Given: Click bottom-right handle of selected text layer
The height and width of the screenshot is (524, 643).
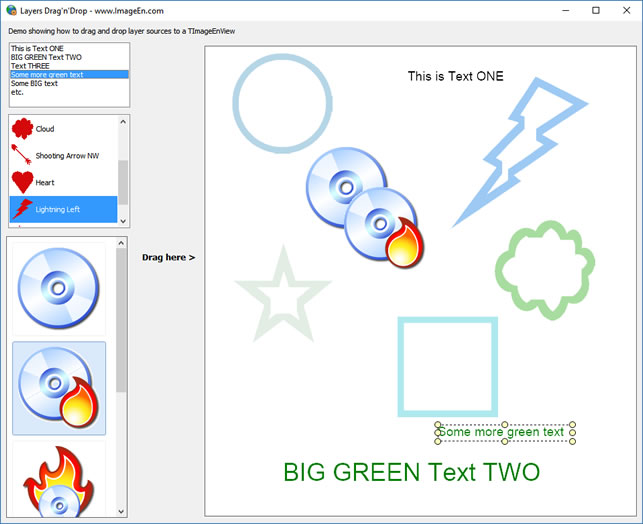Looking at the screenshot, I should pos(572,441).
